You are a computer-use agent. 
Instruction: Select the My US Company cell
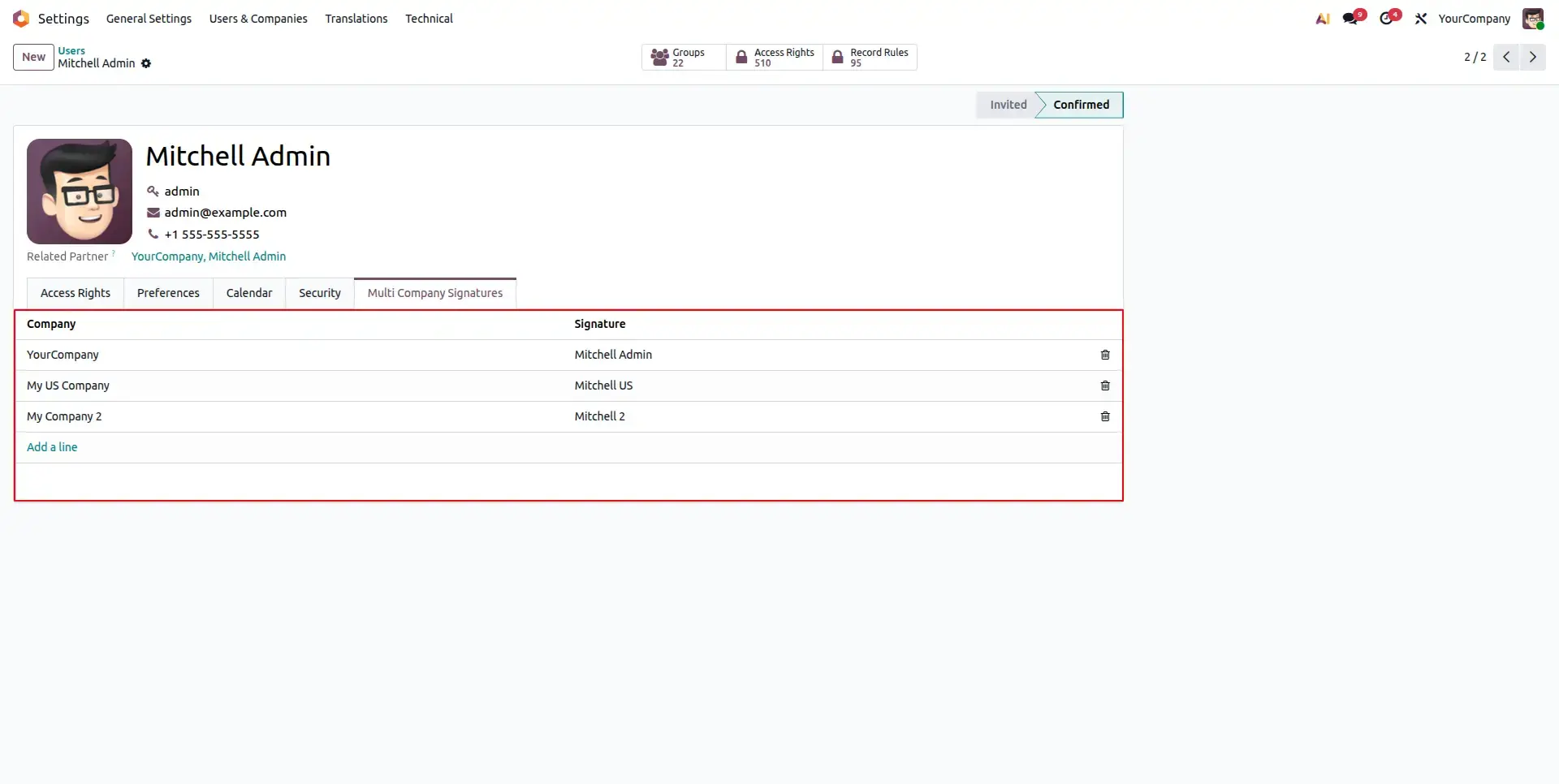pos(294,386)
